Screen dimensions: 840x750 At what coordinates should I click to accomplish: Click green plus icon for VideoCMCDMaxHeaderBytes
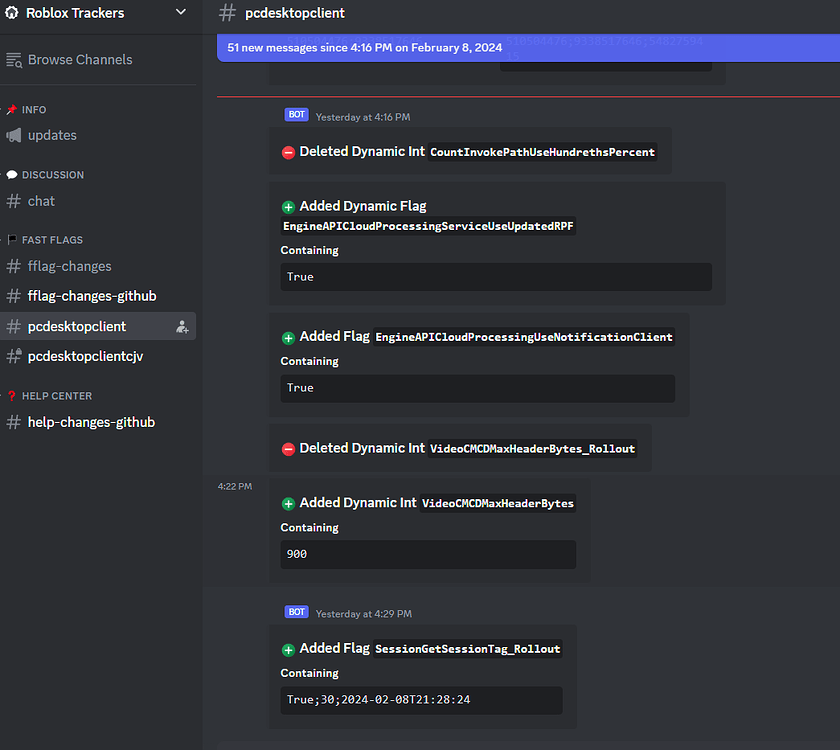click(x=288, y=504)
